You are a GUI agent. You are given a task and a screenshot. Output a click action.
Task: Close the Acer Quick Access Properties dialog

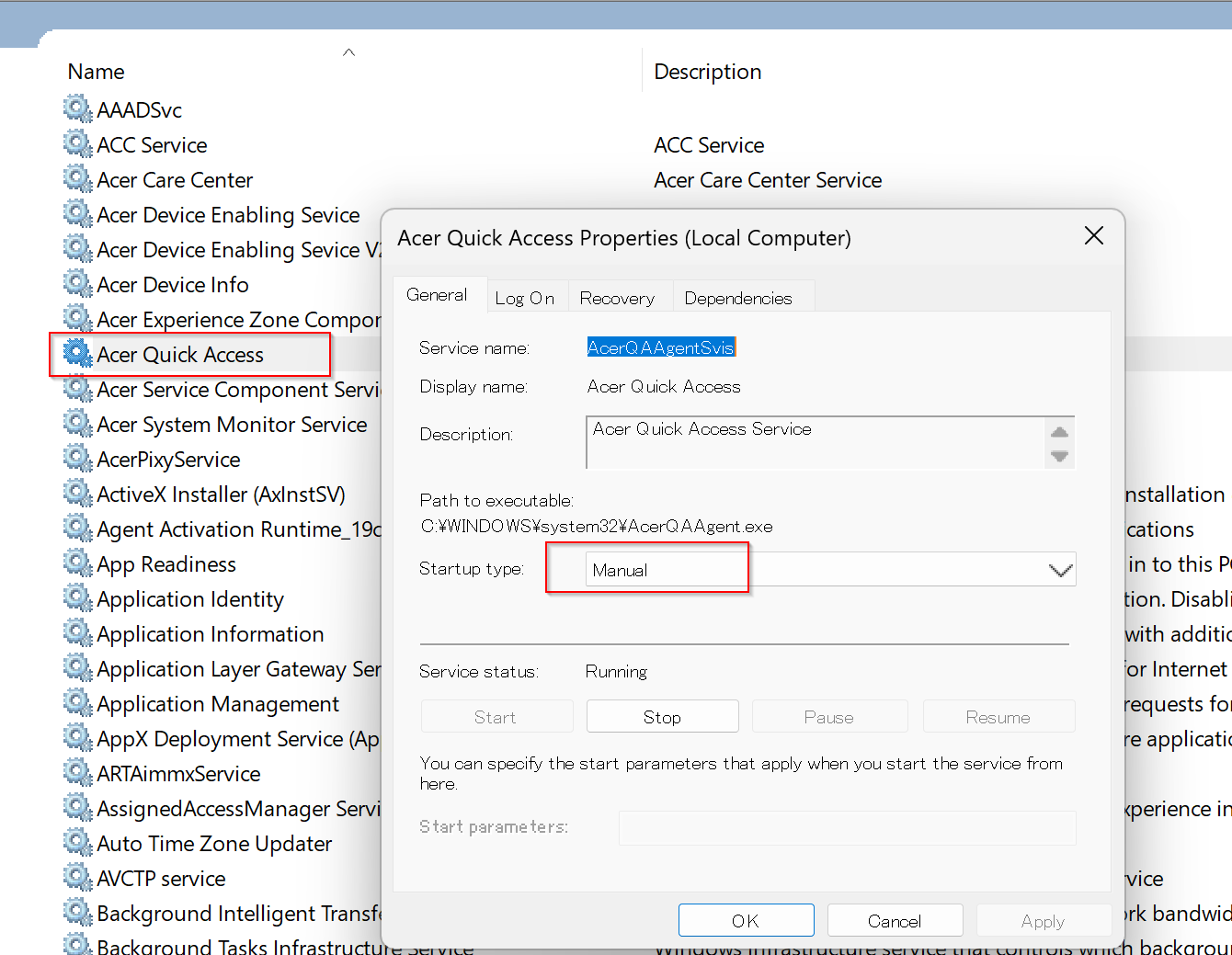click(1094, 236)
